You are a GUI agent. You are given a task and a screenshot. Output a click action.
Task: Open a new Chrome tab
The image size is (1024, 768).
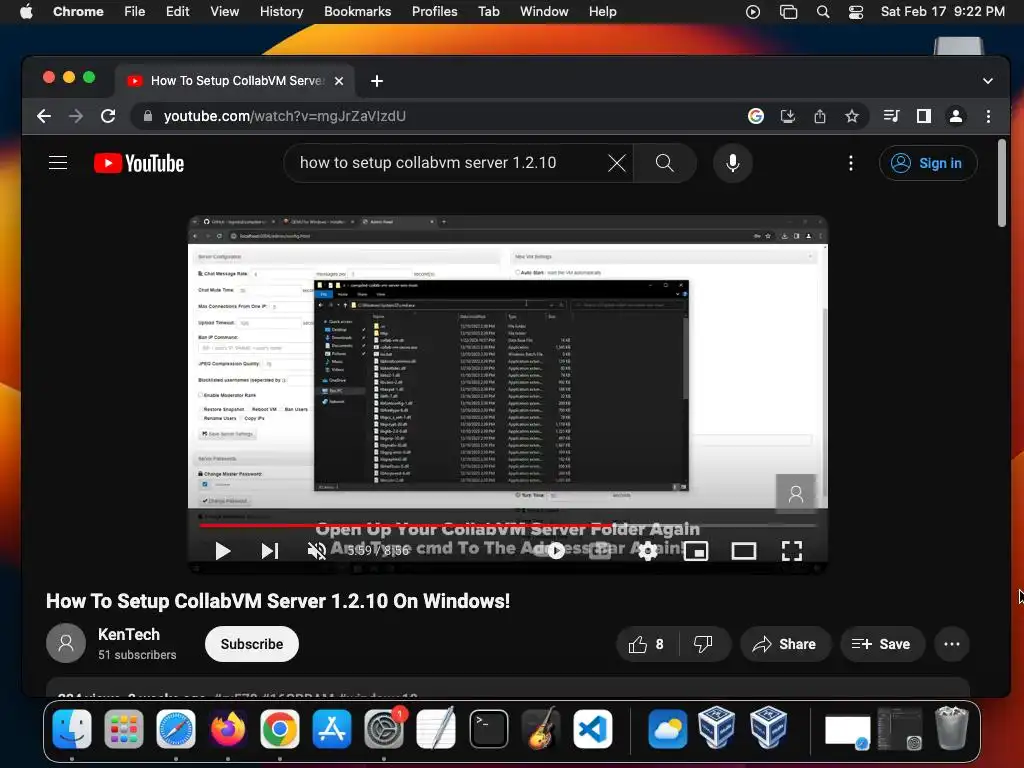pos(377,81)
